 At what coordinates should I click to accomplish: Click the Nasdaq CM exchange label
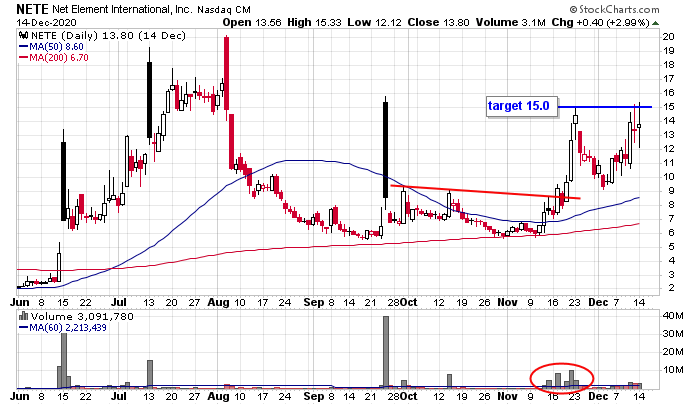[x=225, y=10]
